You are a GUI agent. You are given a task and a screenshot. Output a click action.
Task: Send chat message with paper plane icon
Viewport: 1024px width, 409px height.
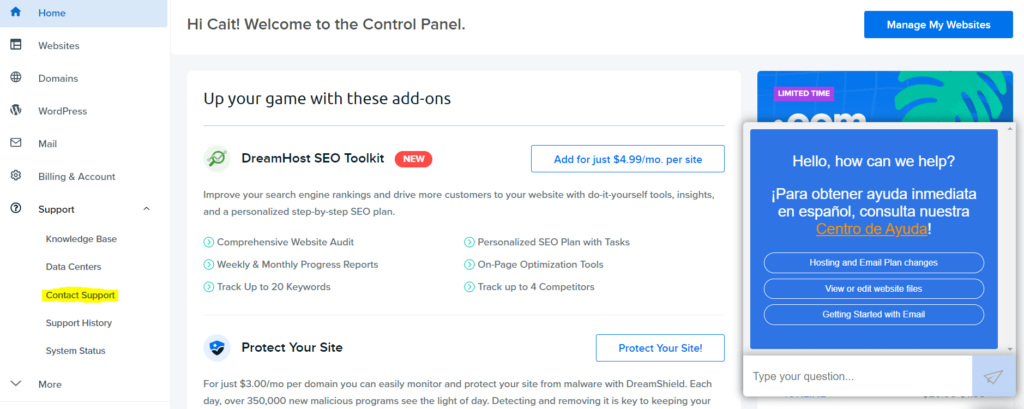click(993, 376)
